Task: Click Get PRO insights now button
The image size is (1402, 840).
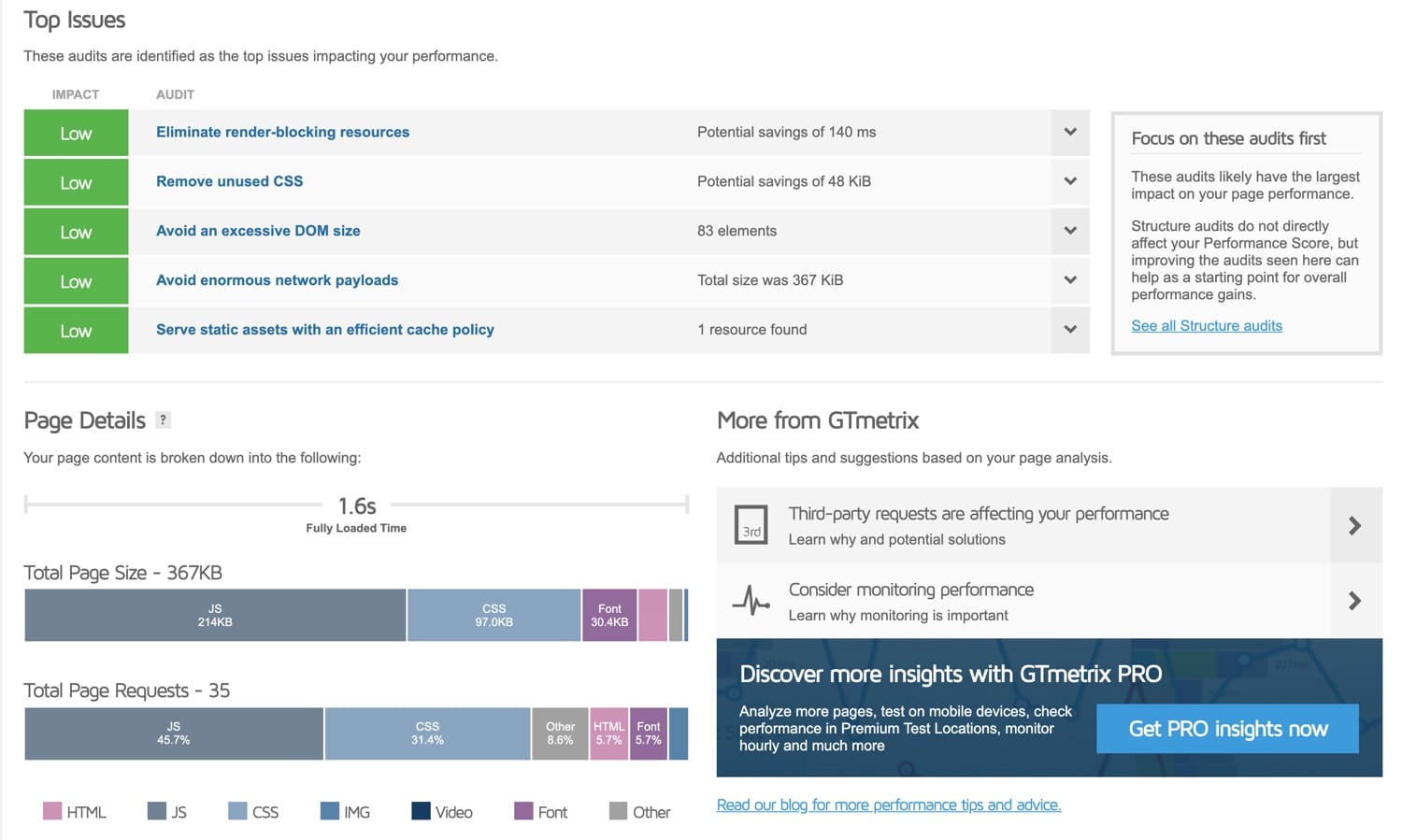Action: point(1227,729)
